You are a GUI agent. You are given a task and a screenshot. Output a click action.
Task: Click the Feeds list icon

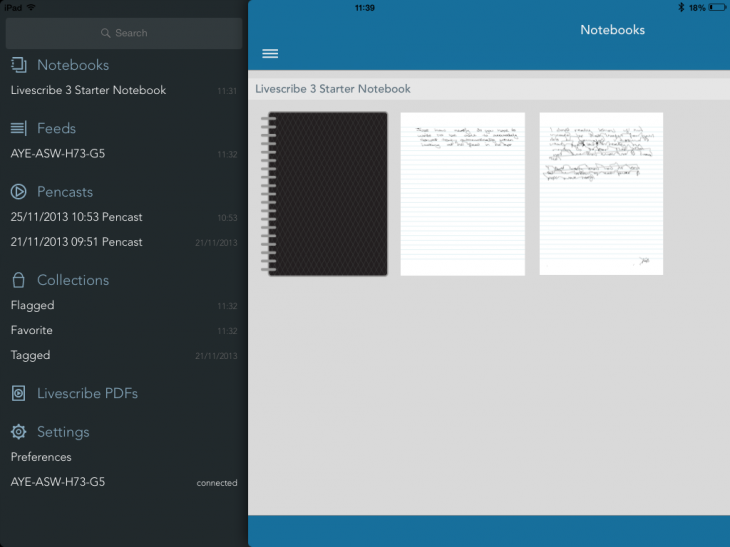point(19,128)
